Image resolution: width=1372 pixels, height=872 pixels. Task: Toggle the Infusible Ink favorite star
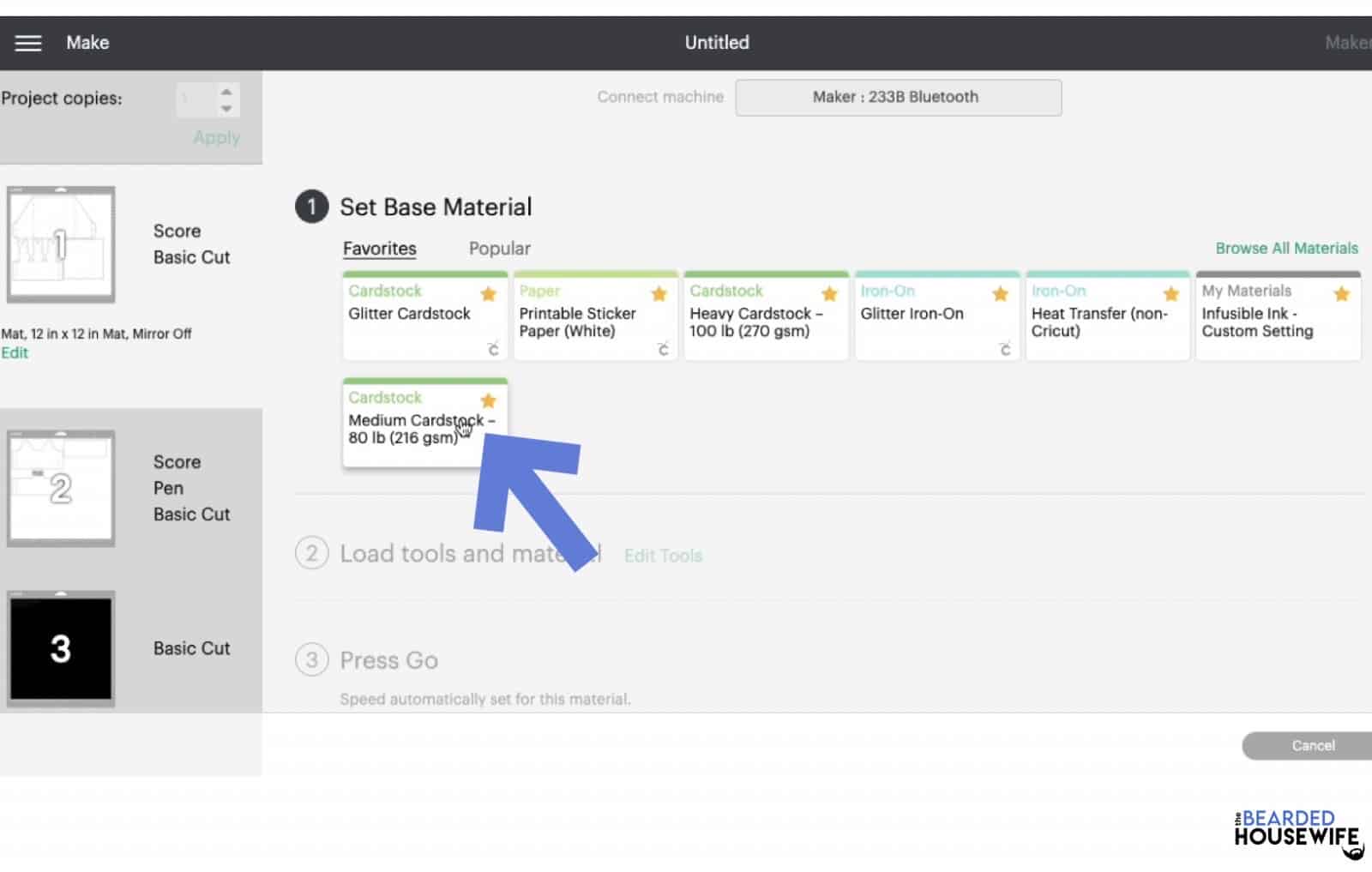pyautogui.click(x=1342, y=294)
